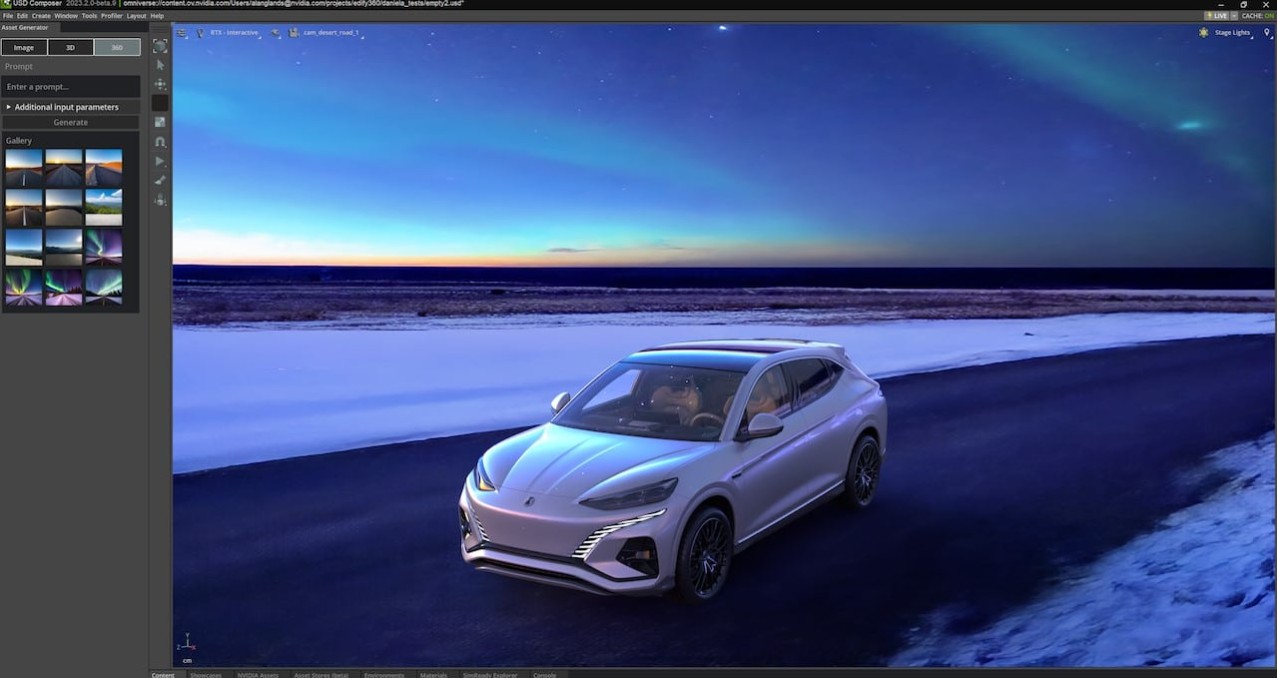
Task: Toggle the LIVE sync button
Action: click(1217, 16)
